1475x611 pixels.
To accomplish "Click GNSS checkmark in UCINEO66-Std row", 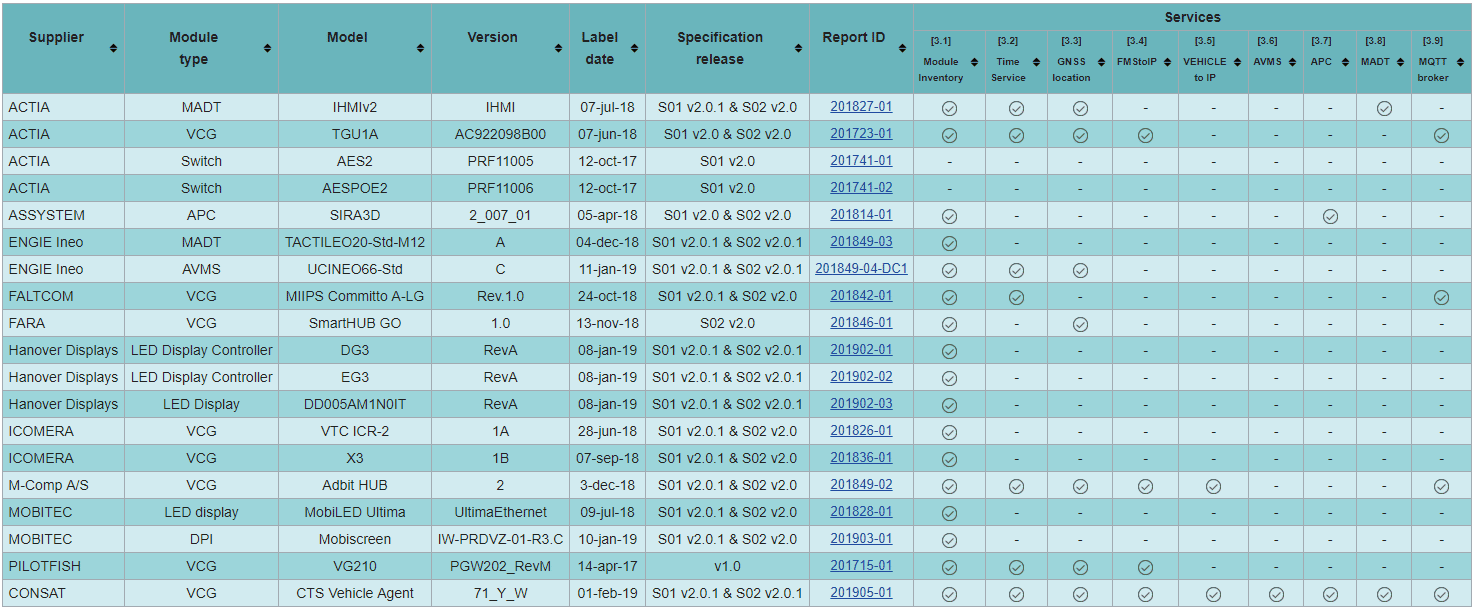I will pos(1080,270).
